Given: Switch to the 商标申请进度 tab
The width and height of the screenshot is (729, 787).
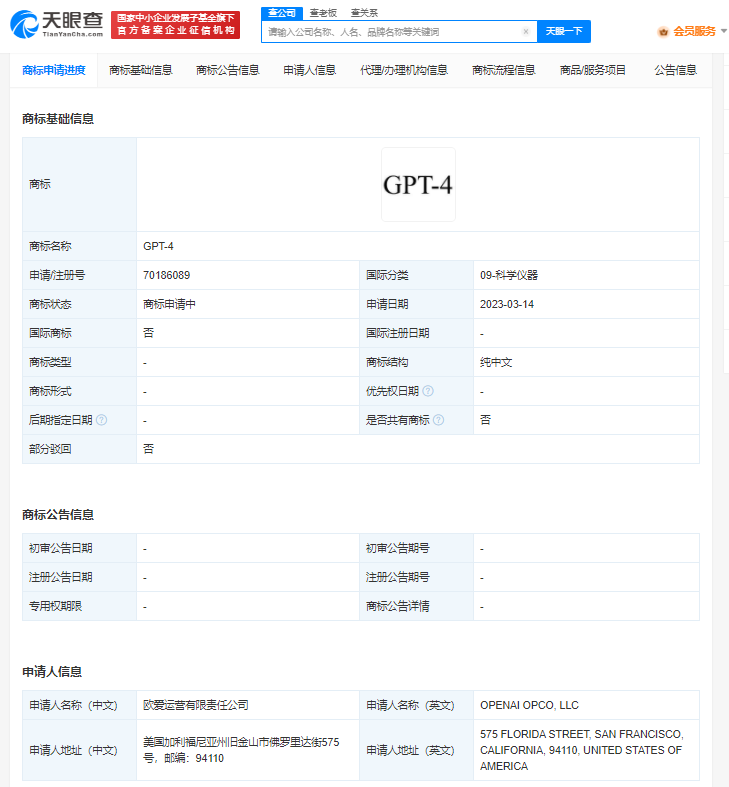Looking at the screenshot, I should tap(54, 70).
